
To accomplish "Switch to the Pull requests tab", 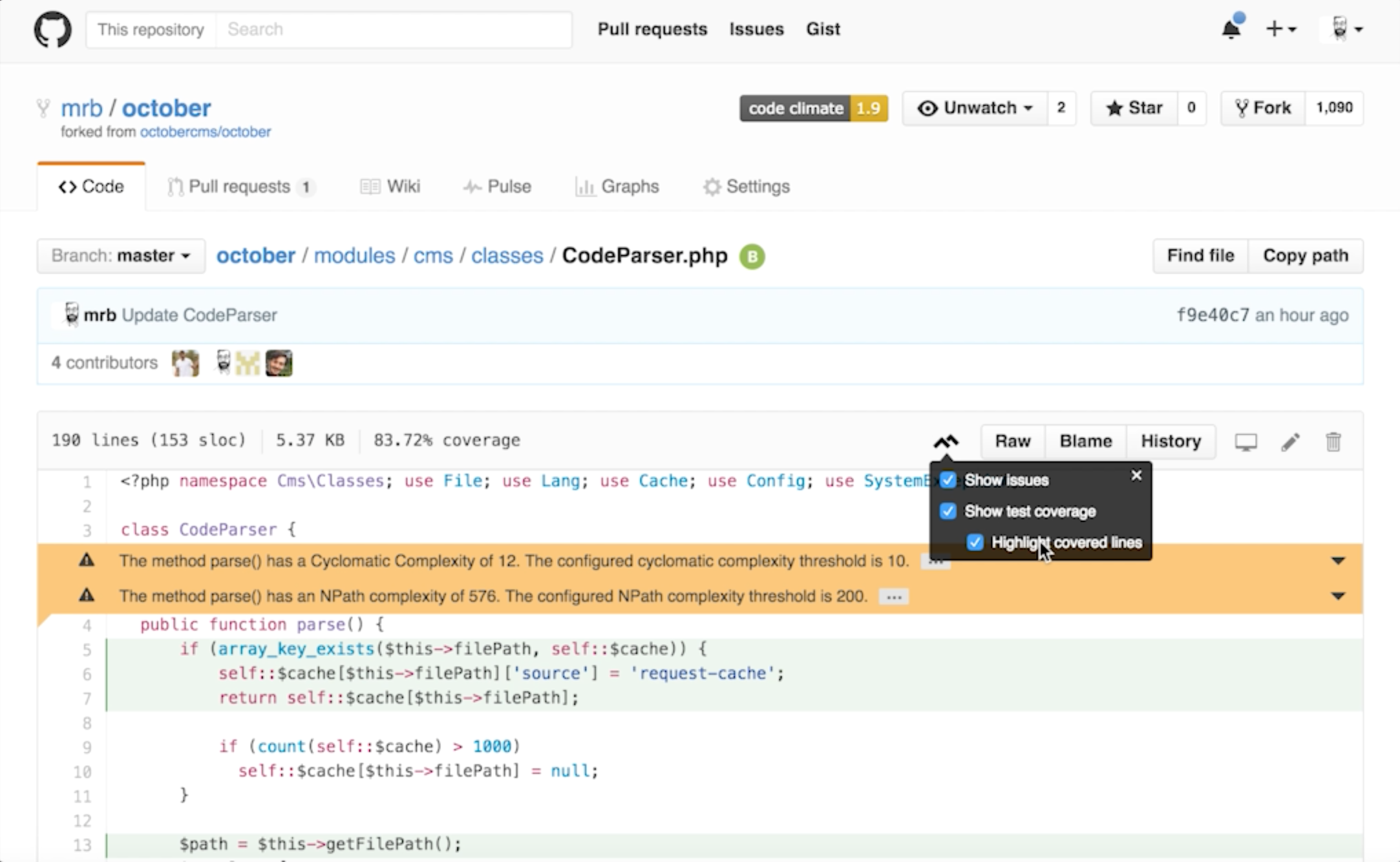I will click(x=239, y=187).
